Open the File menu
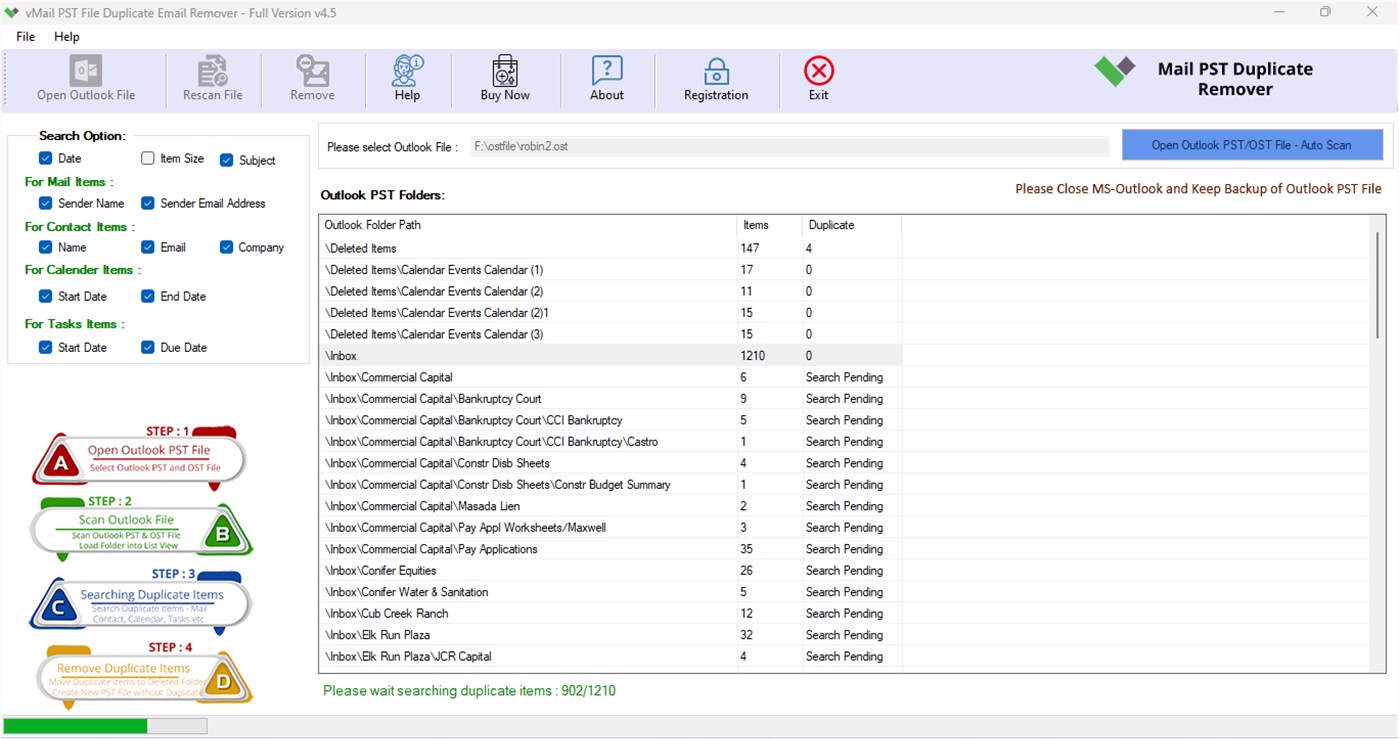 pyautogui.click(x=24, y=36)
